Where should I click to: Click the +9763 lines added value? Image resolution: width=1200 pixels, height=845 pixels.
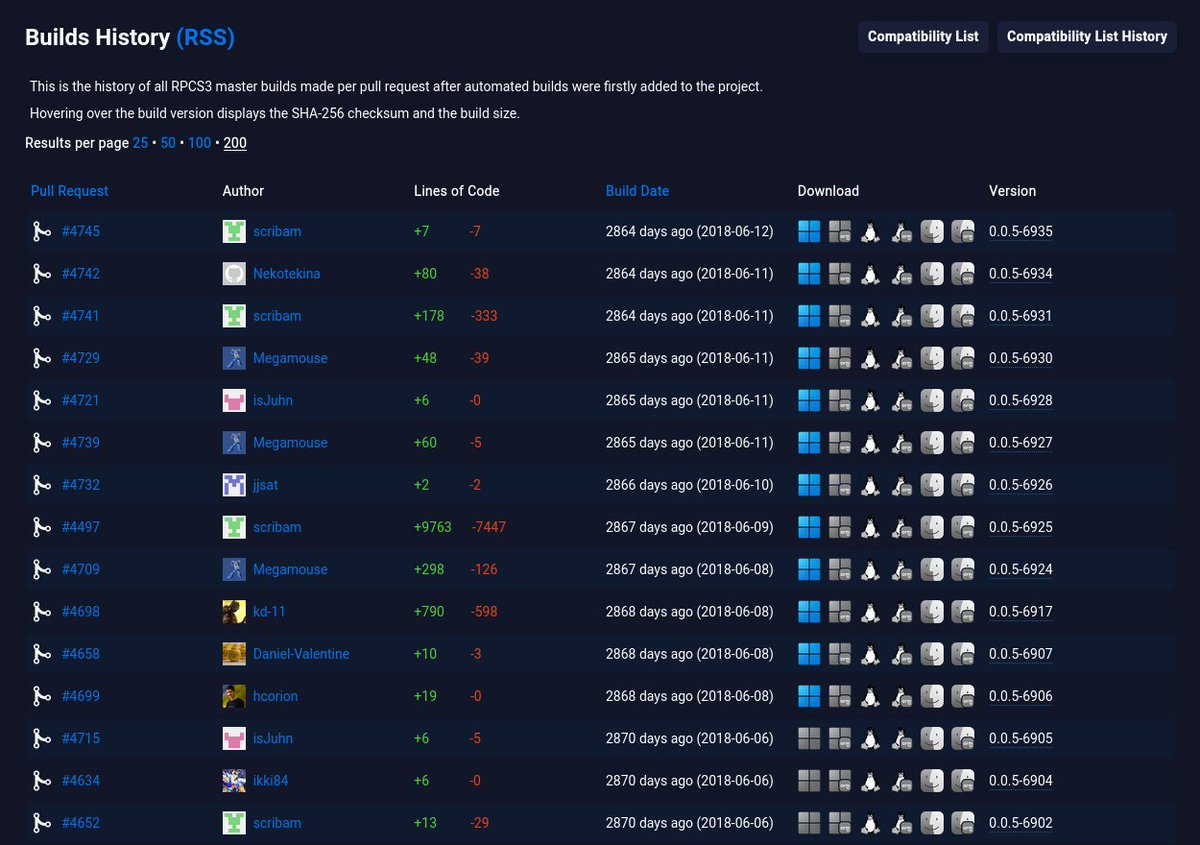[x=433, y=527]
